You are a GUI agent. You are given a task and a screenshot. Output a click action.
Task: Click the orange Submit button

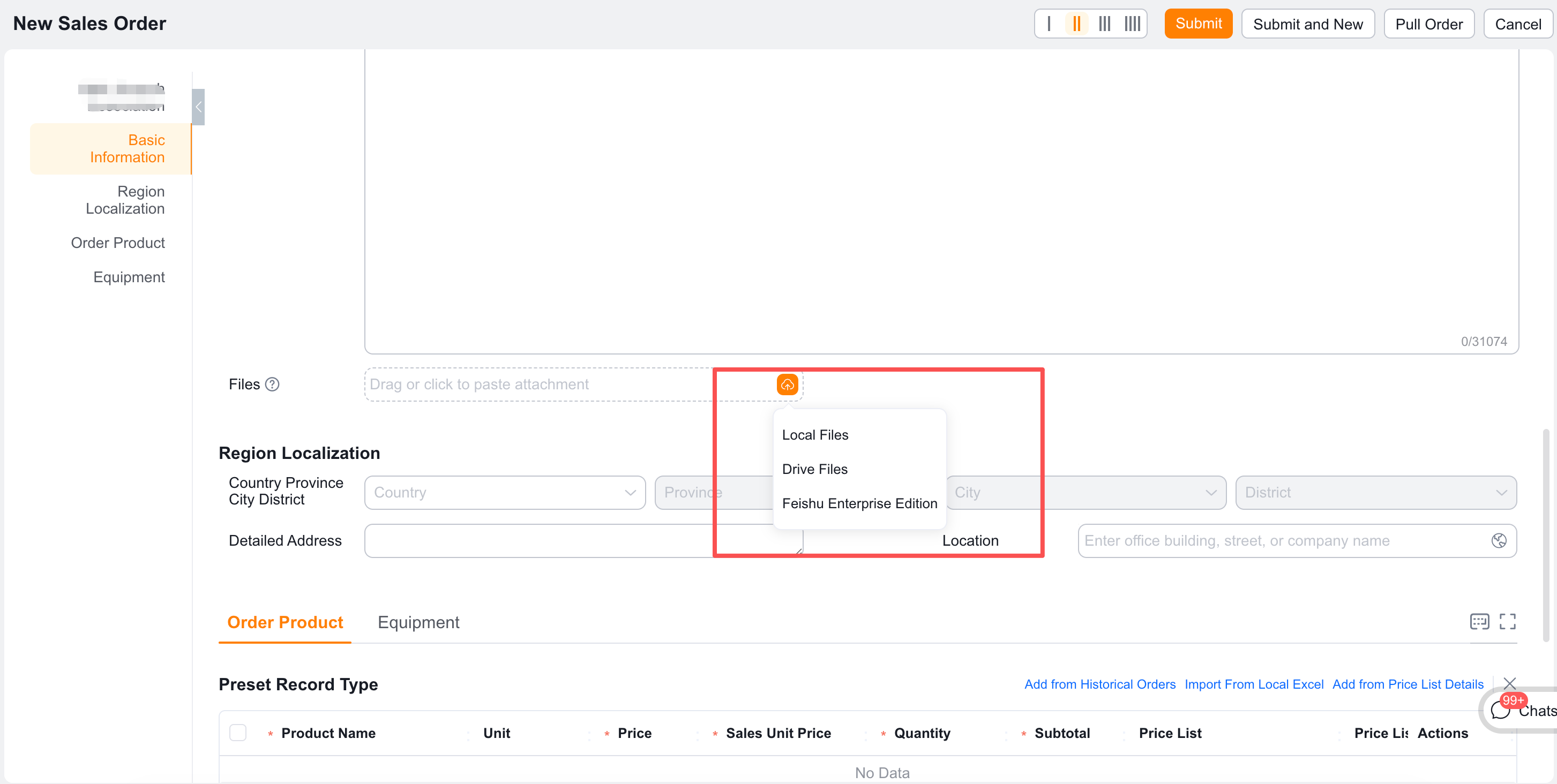point(1198,24)
